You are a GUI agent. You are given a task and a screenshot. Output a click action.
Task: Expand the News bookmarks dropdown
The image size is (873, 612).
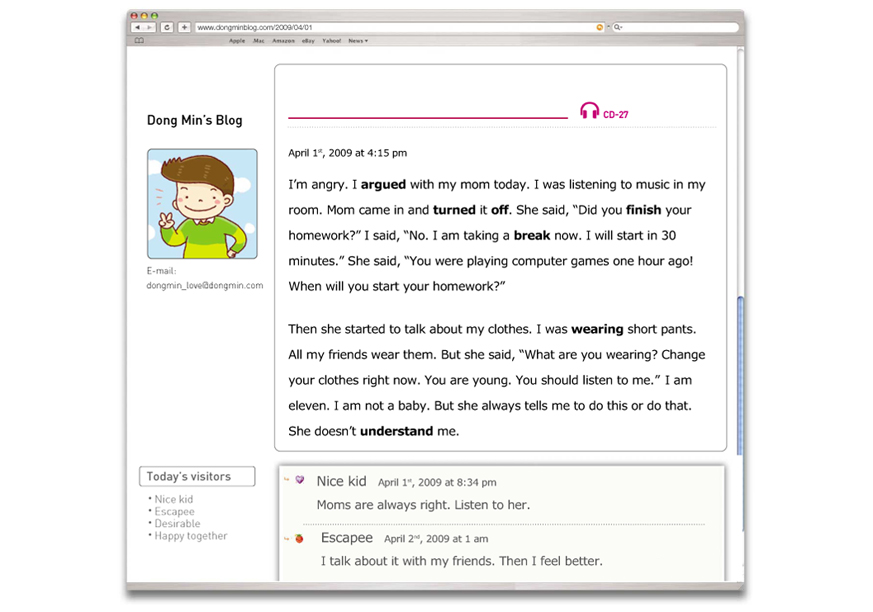pyautogui.click(x=357, y=41)
